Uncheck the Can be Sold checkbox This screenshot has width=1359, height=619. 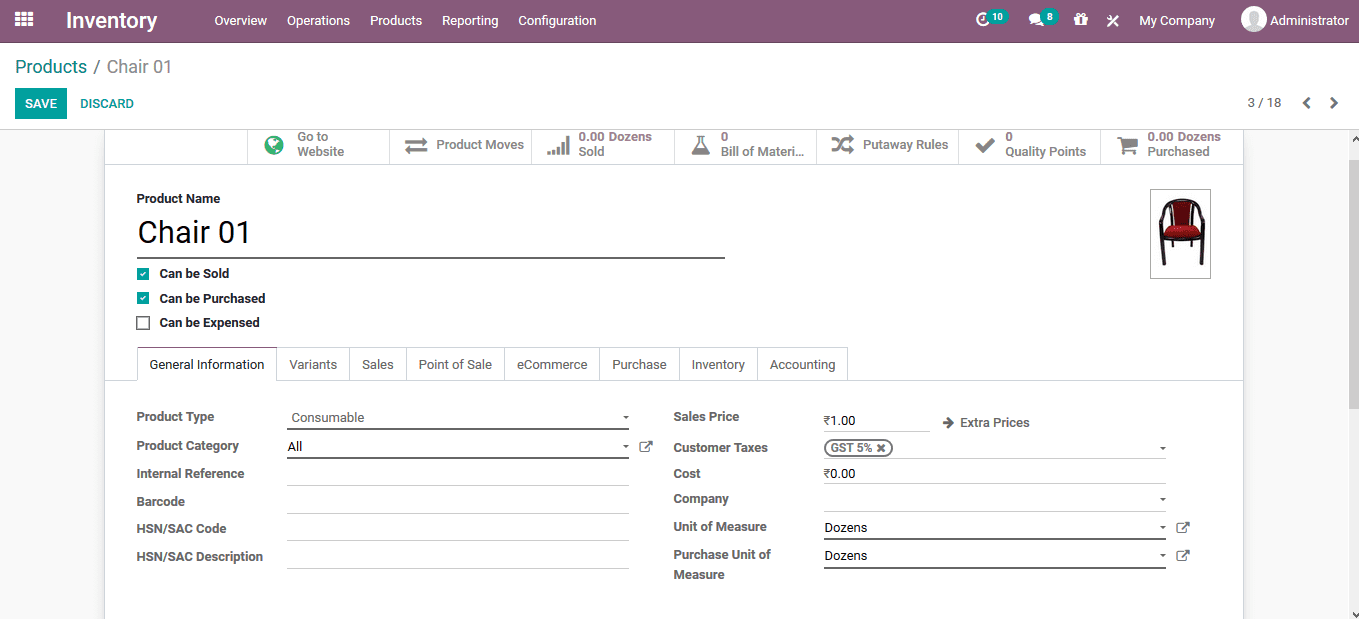click(143, 273)
